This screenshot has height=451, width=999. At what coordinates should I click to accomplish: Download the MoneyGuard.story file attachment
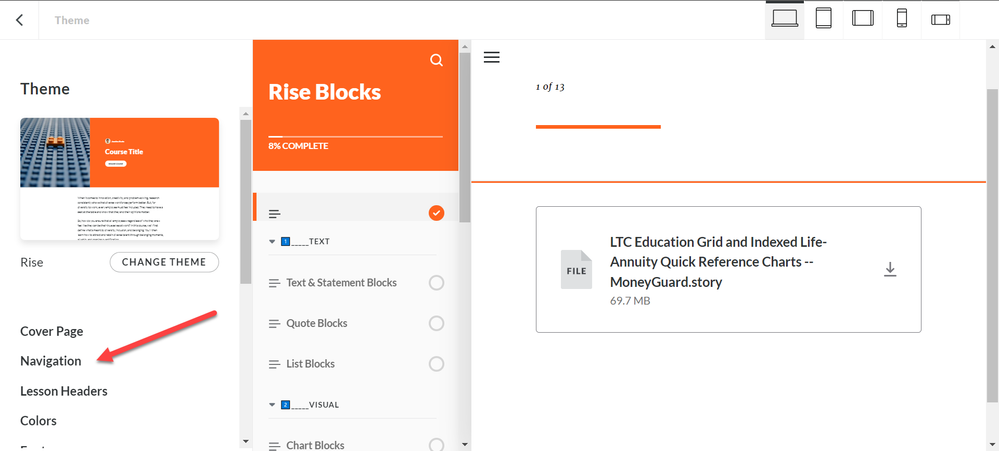pyautogui.click(x=890, y=269)
